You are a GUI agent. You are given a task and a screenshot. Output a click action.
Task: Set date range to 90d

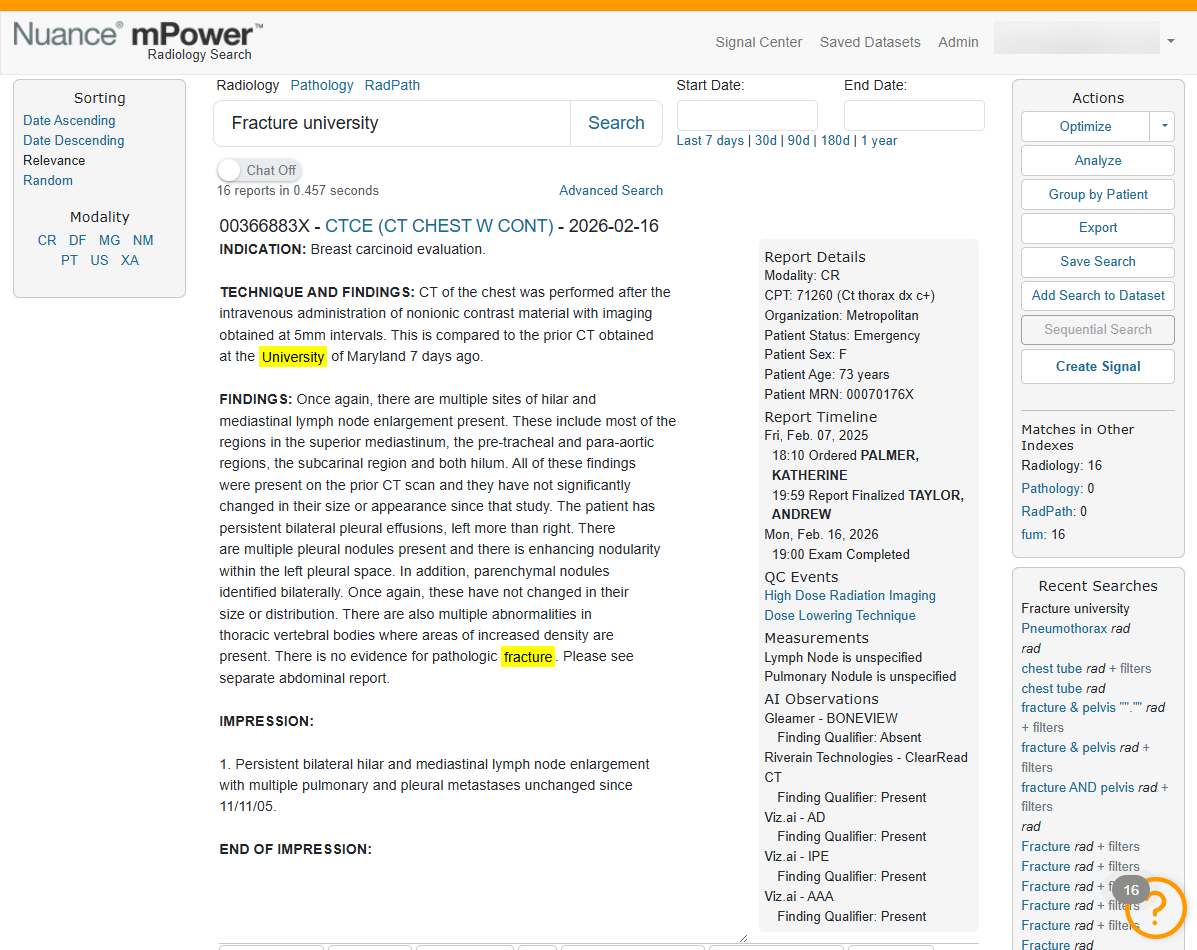(799, 141)
